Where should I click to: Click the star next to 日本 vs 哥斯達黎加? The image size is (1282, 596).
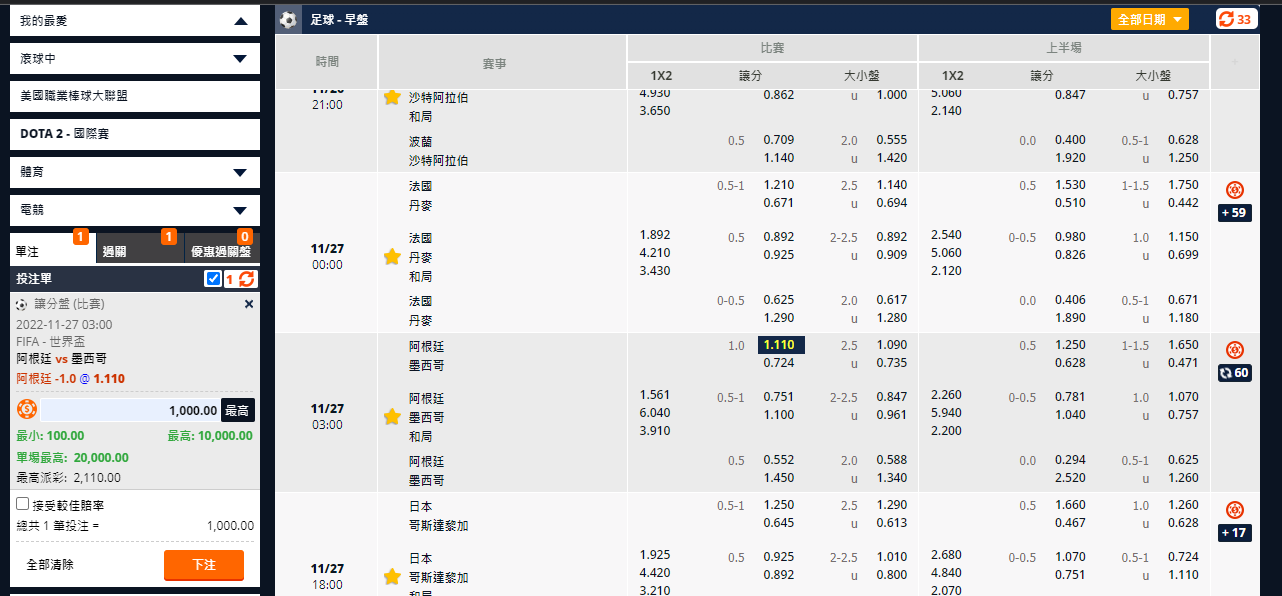click(392, 577)
